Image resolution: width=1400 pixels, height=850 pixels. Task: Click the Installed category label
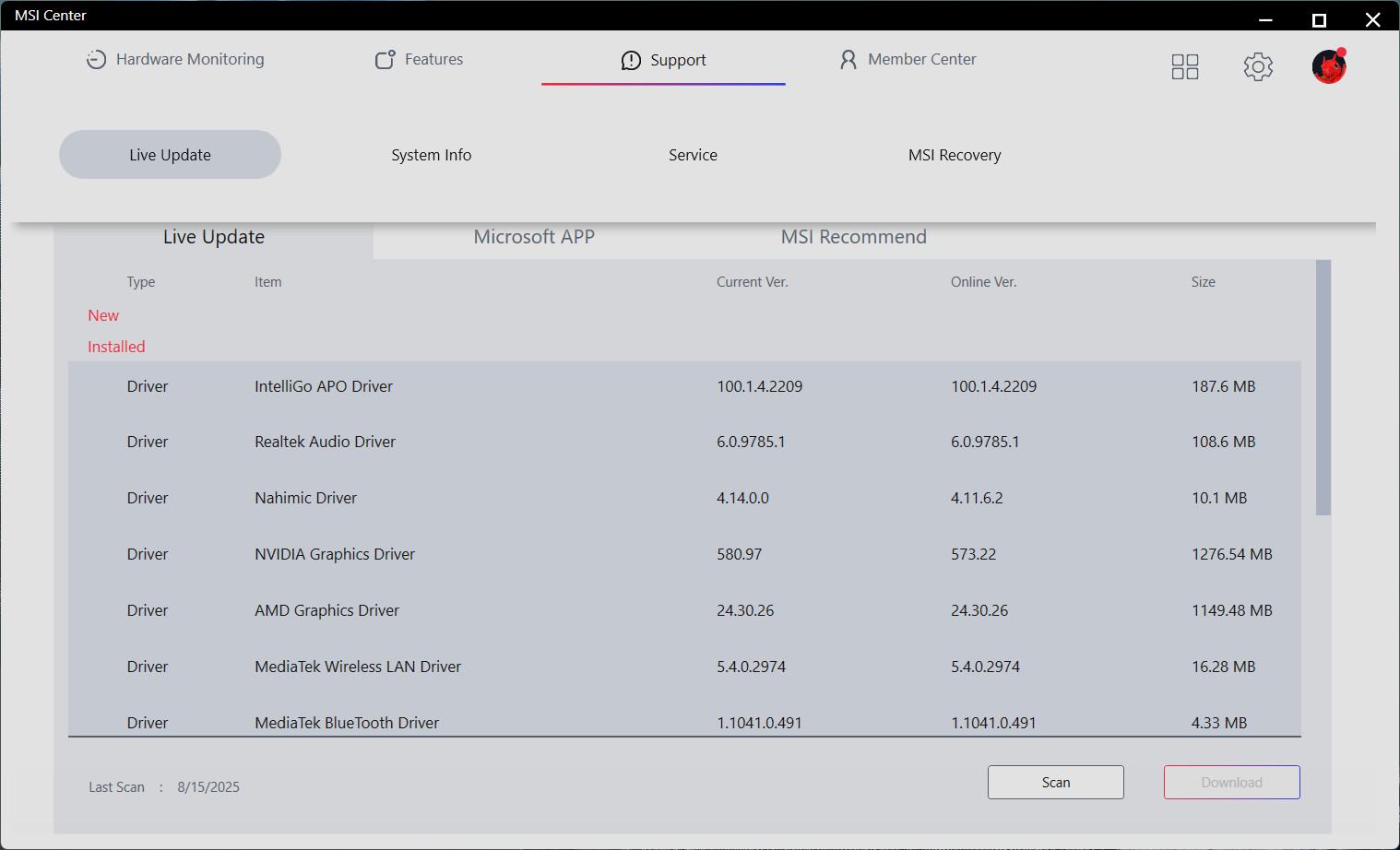tap(116, 347)
